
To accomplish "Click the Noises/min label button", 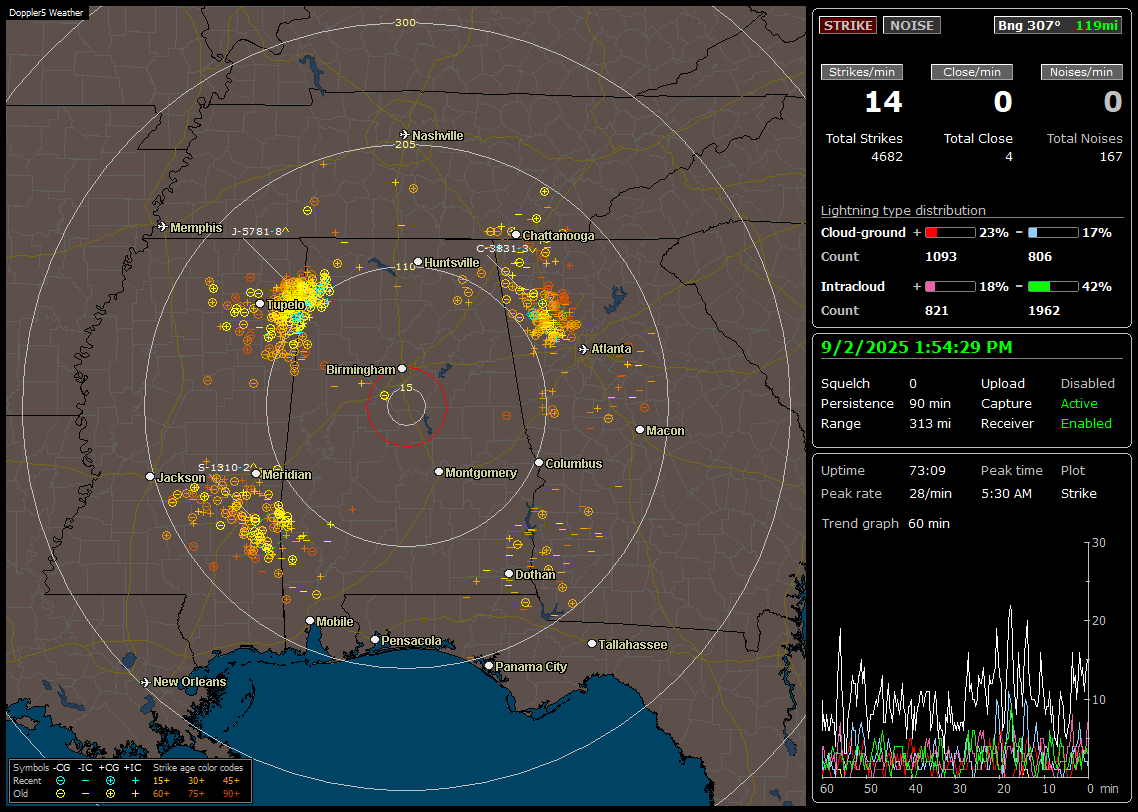I will pyautogui.click(x=1081, y=72).
